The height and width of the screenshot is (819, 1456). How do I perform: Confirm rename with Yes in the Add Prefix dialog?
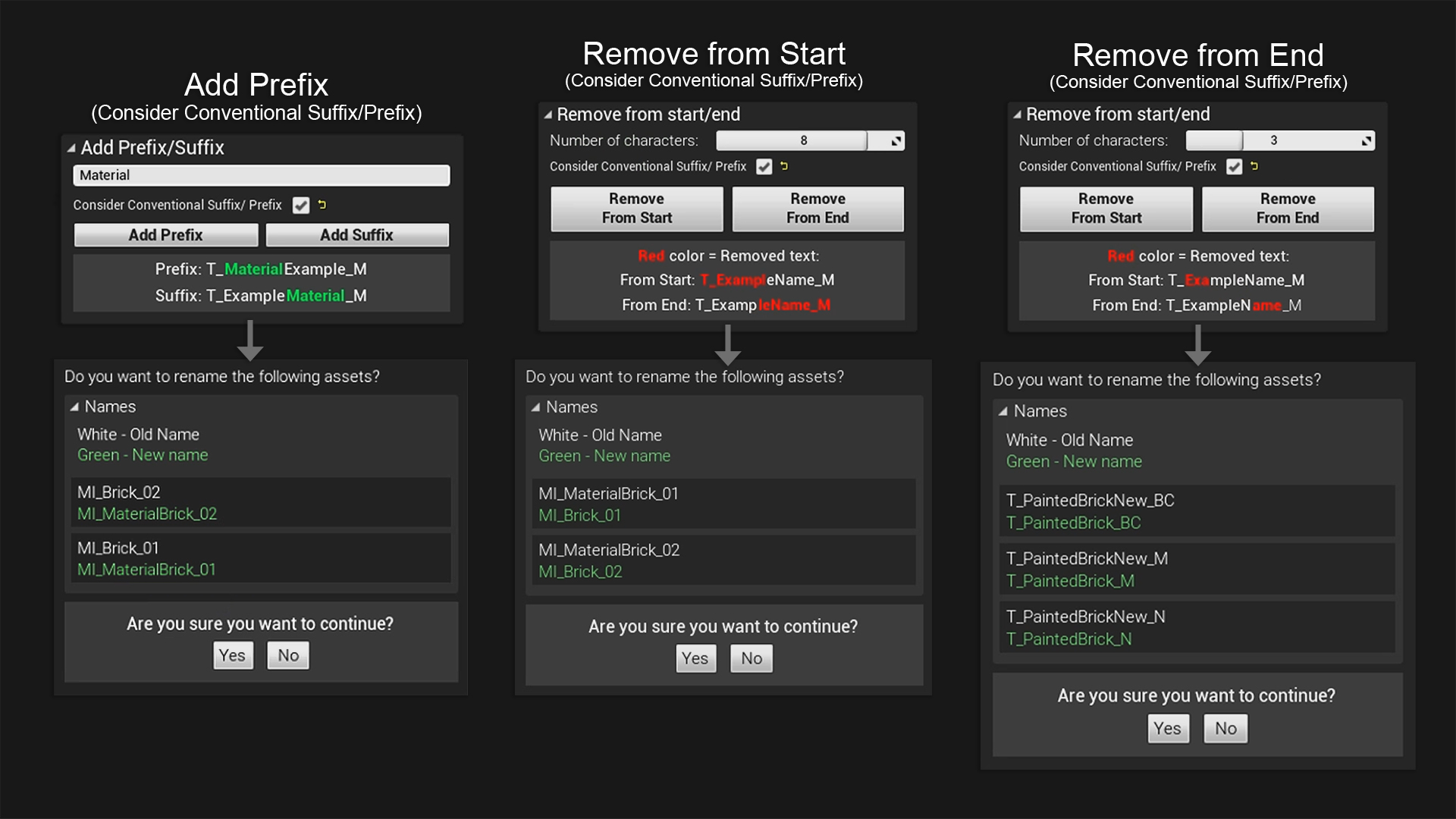[233, 655]
